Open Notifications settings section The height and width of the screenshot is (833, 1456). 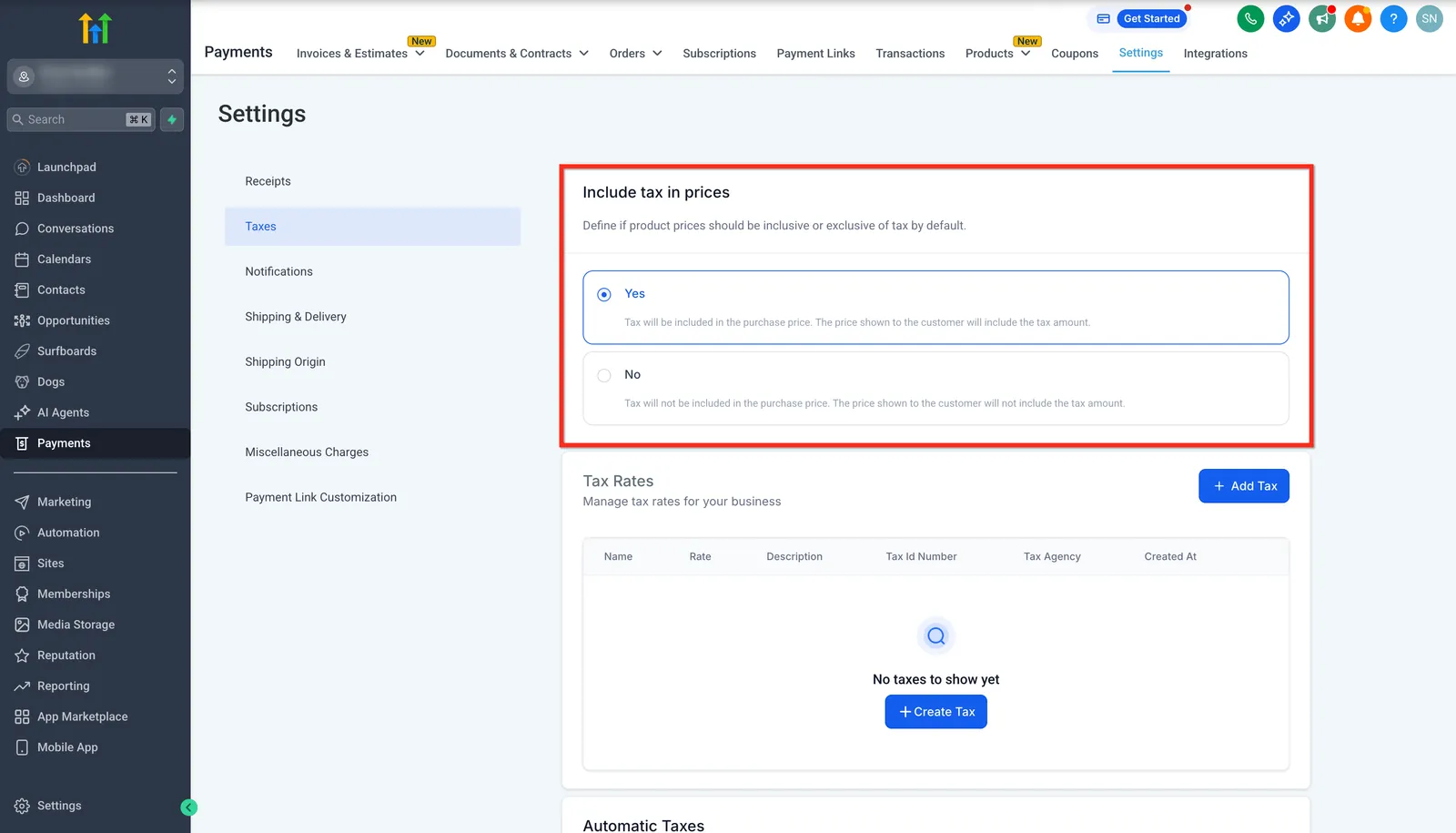click(372, 271)
